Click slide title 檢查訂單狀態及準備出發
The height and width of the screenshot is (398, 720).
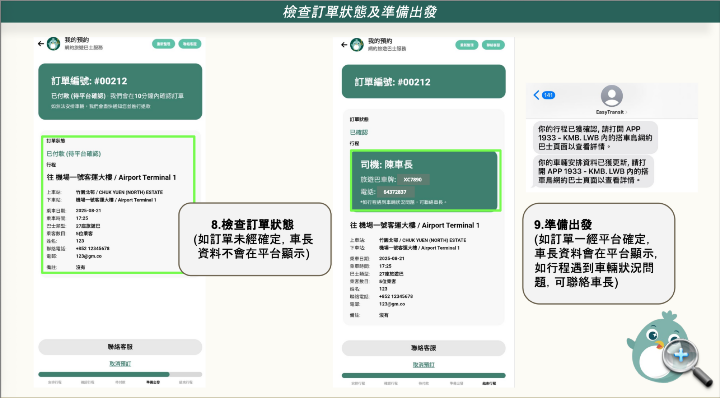(360, 11)
